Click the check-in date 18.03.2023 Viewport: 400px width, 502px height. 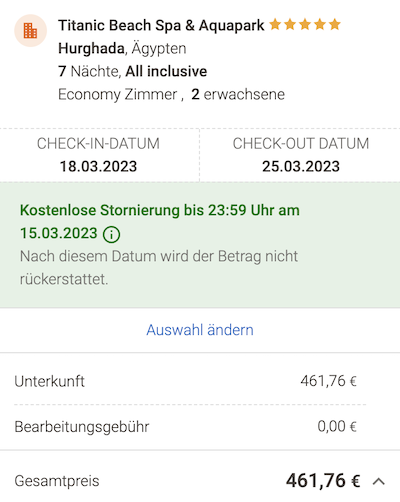coord(98,166)
